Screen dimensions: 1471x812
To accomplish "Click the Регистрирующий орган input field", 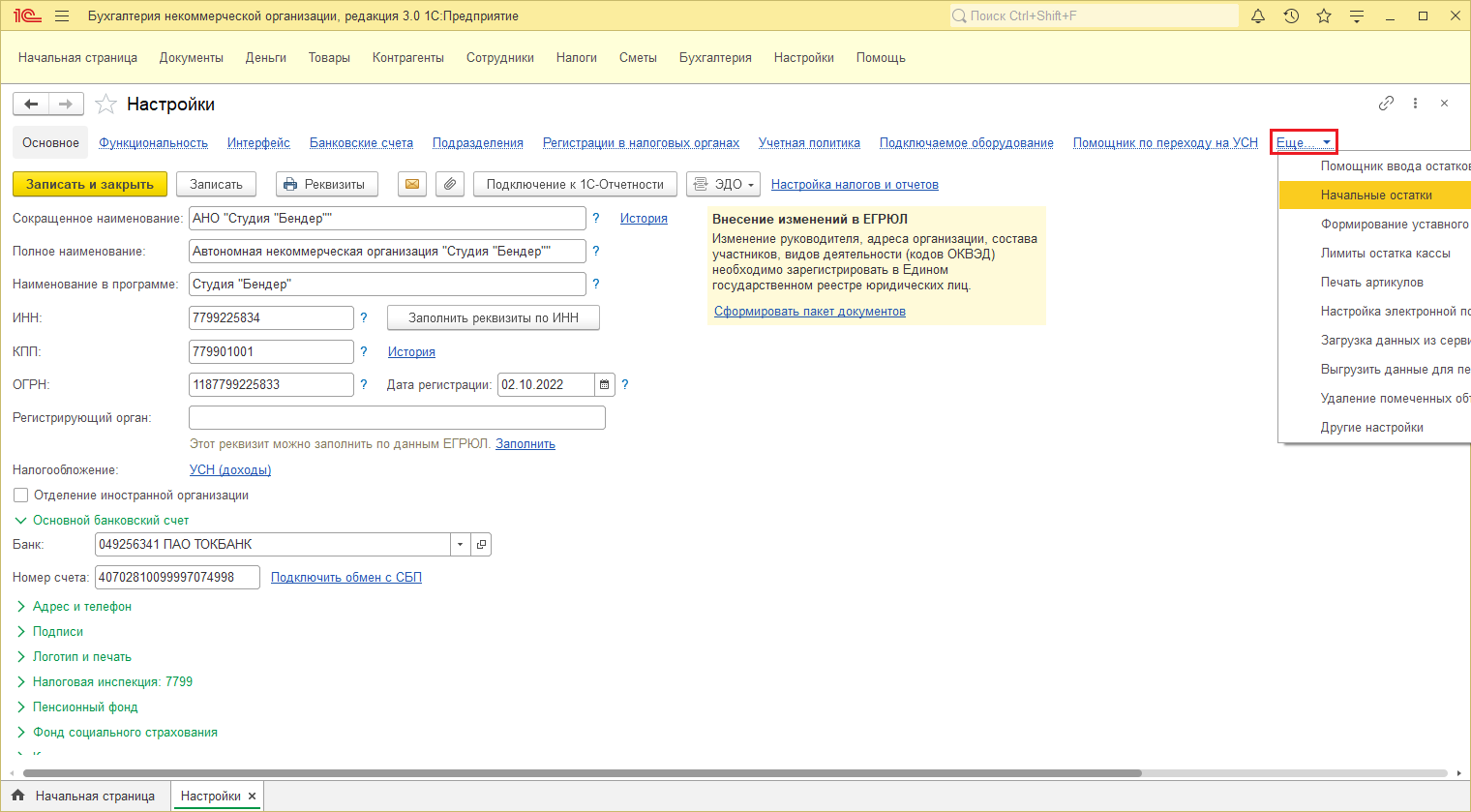I will pos(398,417).
